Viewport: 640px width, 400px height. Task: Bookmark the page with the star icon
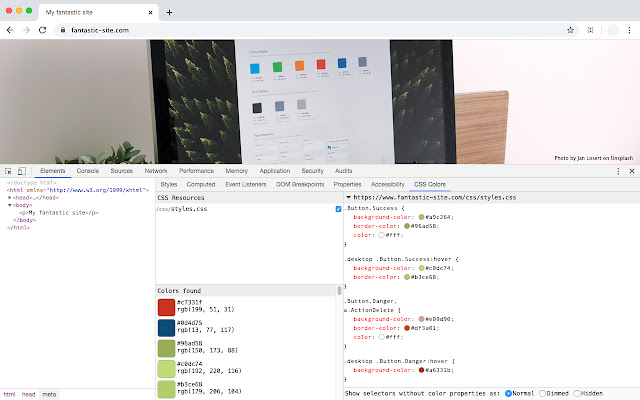click(x=570, y=30)
